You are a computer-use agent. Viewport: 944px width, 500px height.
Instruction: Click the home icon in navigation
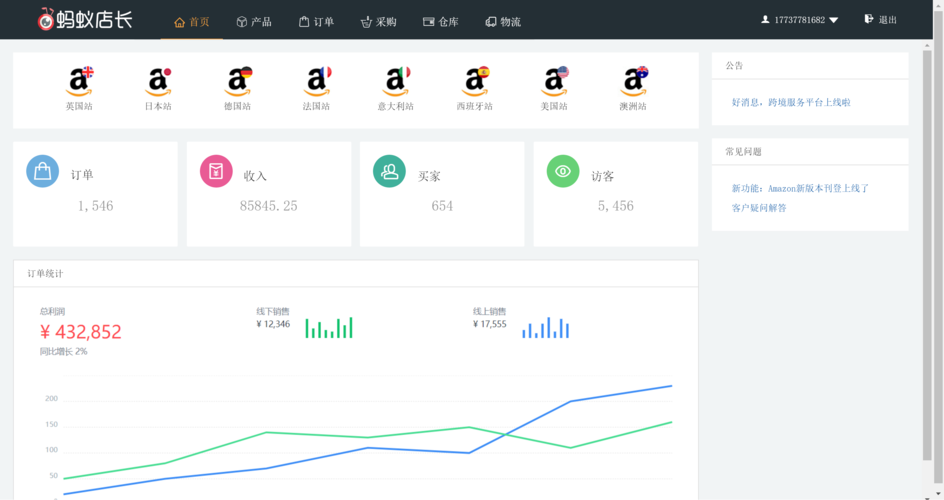point(179,22)
